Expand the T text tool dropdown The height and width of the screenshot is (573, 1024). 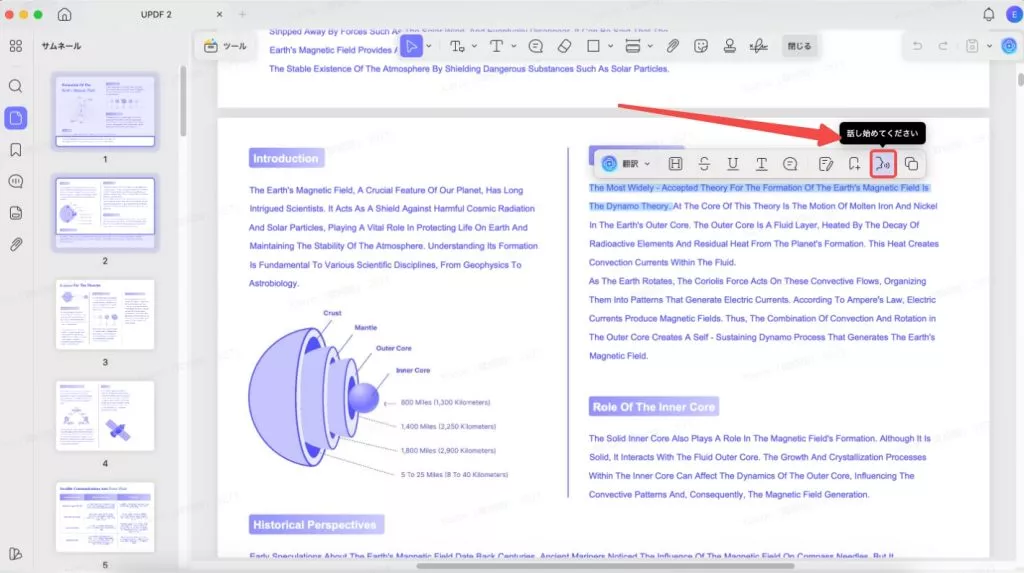point(513,46)
